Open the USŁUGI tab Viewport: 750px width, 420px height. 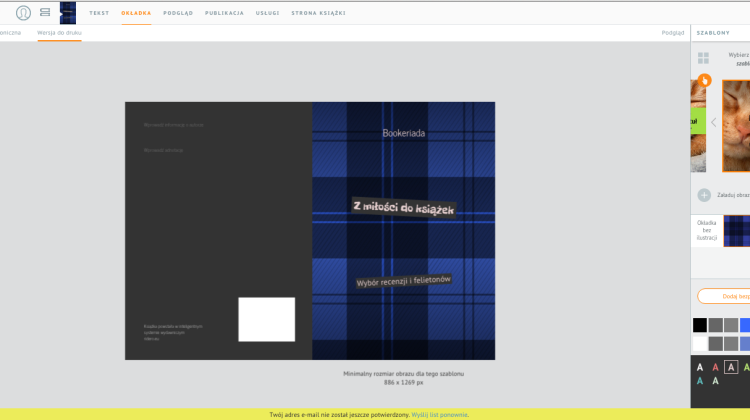pos(267,13)
